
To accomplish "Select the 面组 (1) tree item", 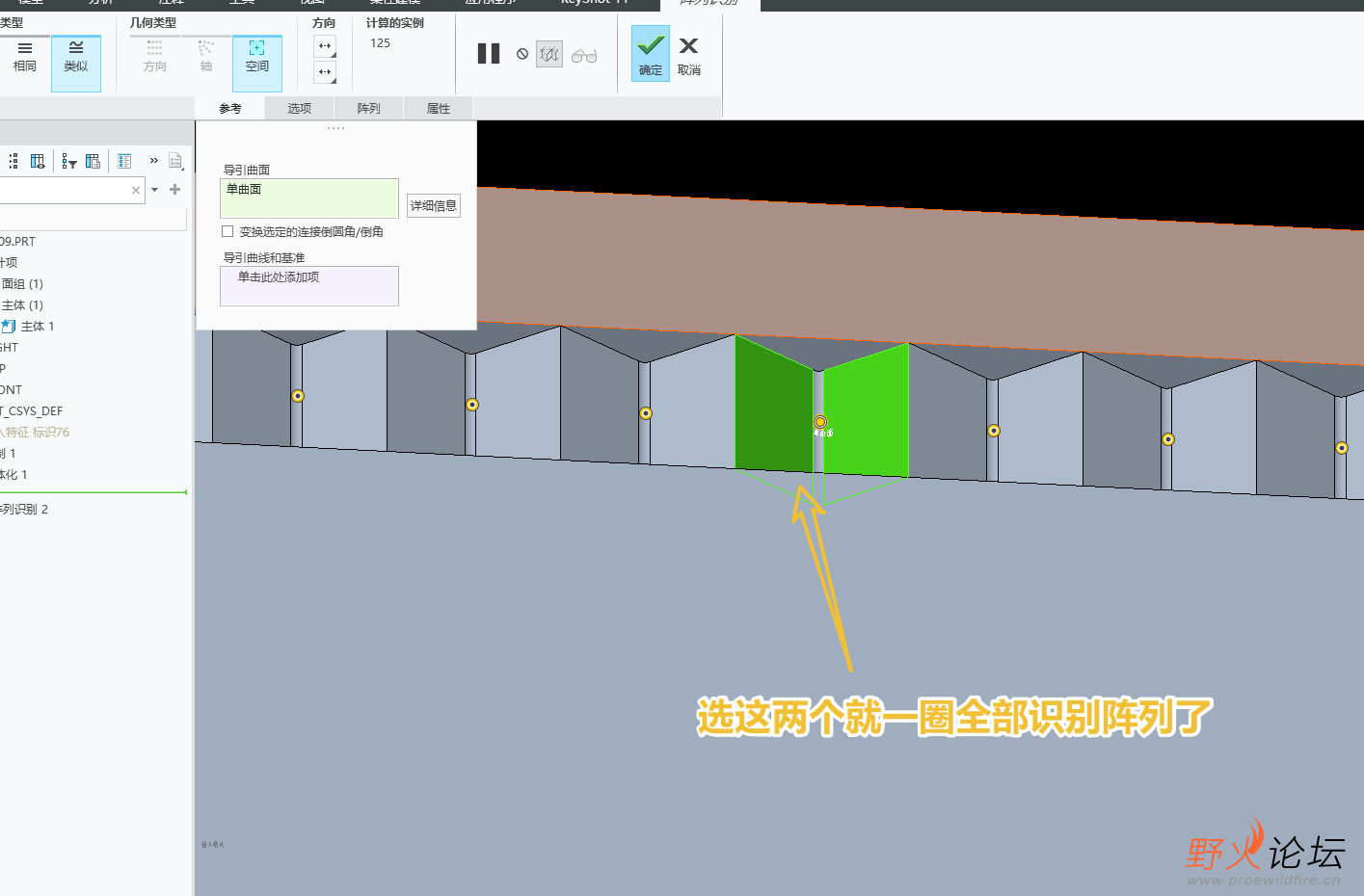I will coord(22,283).
